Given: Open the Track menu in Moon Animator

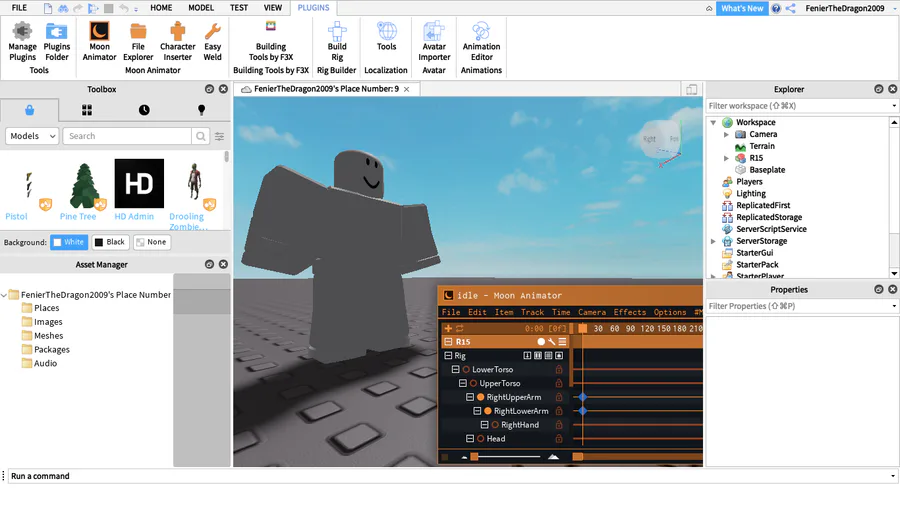Looking at the screenshot, I should (532, 312).
